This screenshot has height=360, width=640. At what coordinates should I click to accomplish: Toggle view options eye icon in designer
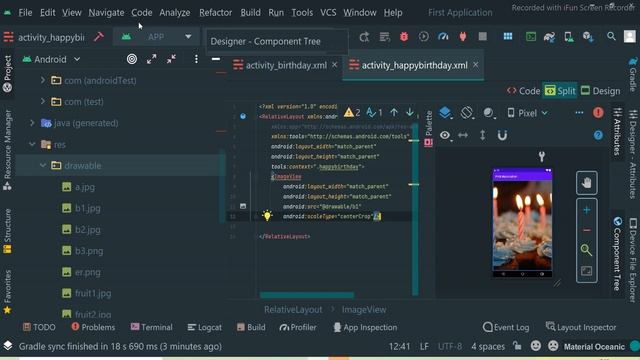(x=445, y=135)
